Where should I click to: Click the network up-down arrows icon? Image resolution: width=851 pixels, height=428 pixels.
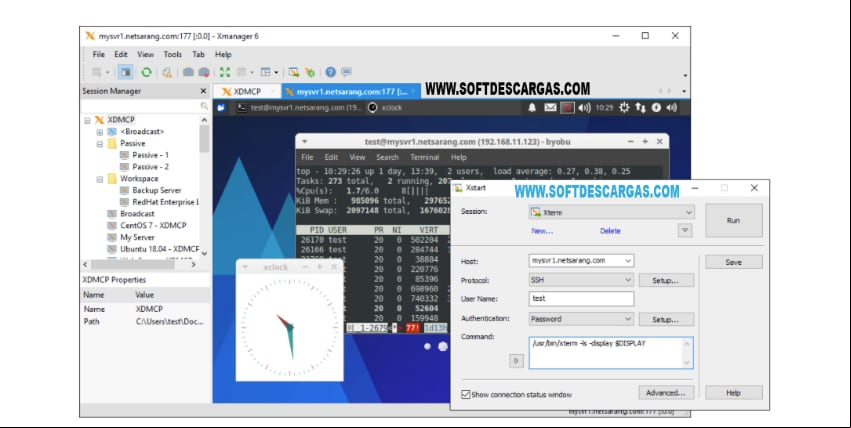tap(640, 107)
